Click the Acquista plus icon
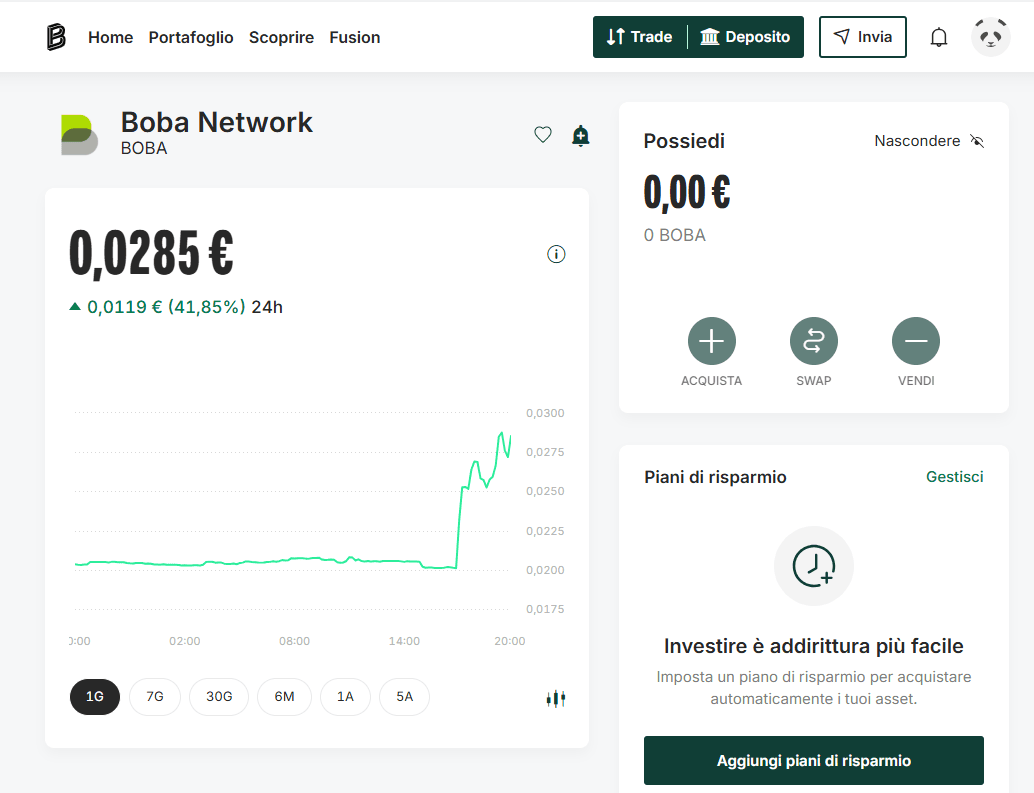 click(712, 341)
